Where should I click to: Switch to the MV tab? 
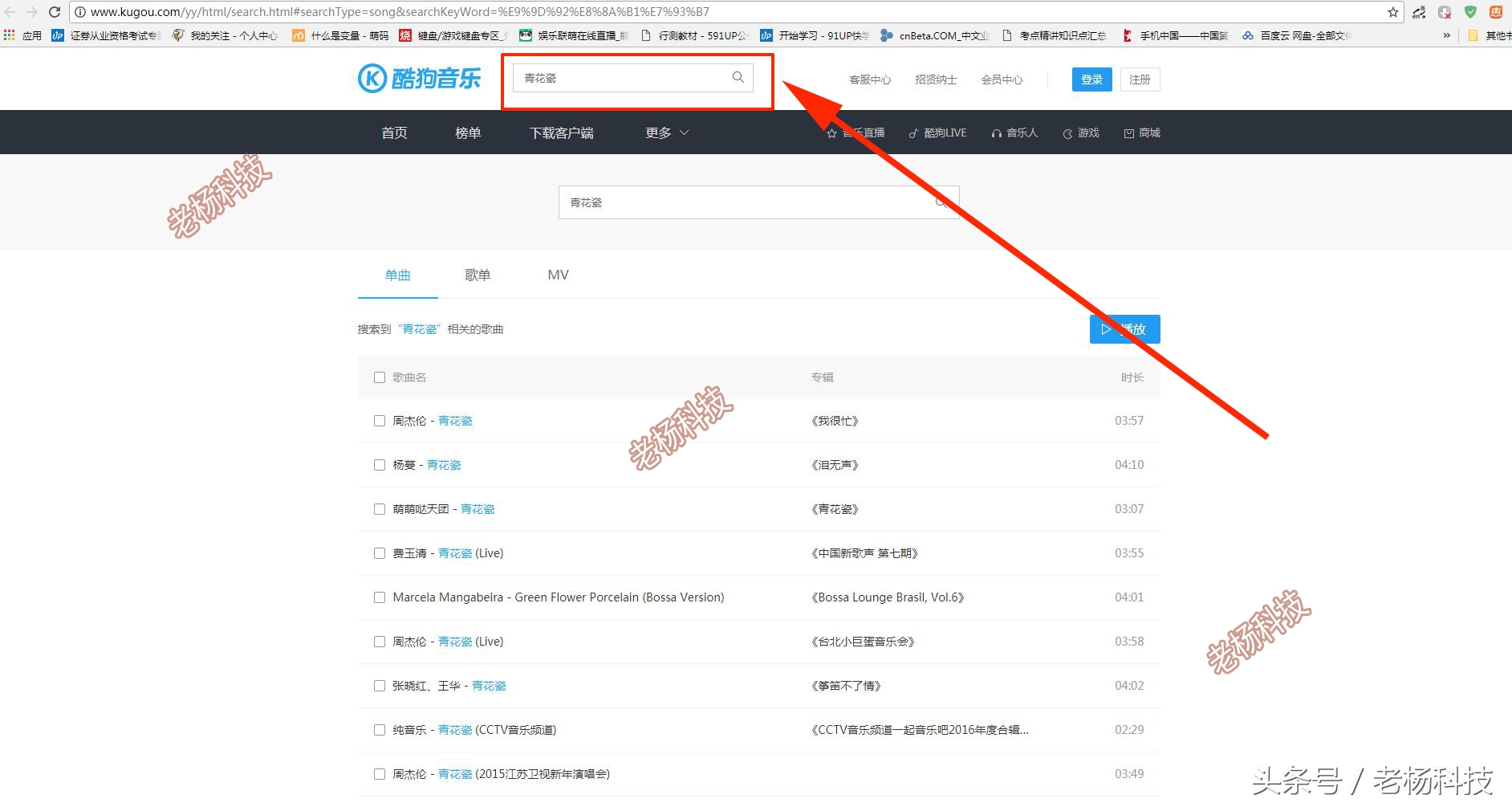[558, 275]
